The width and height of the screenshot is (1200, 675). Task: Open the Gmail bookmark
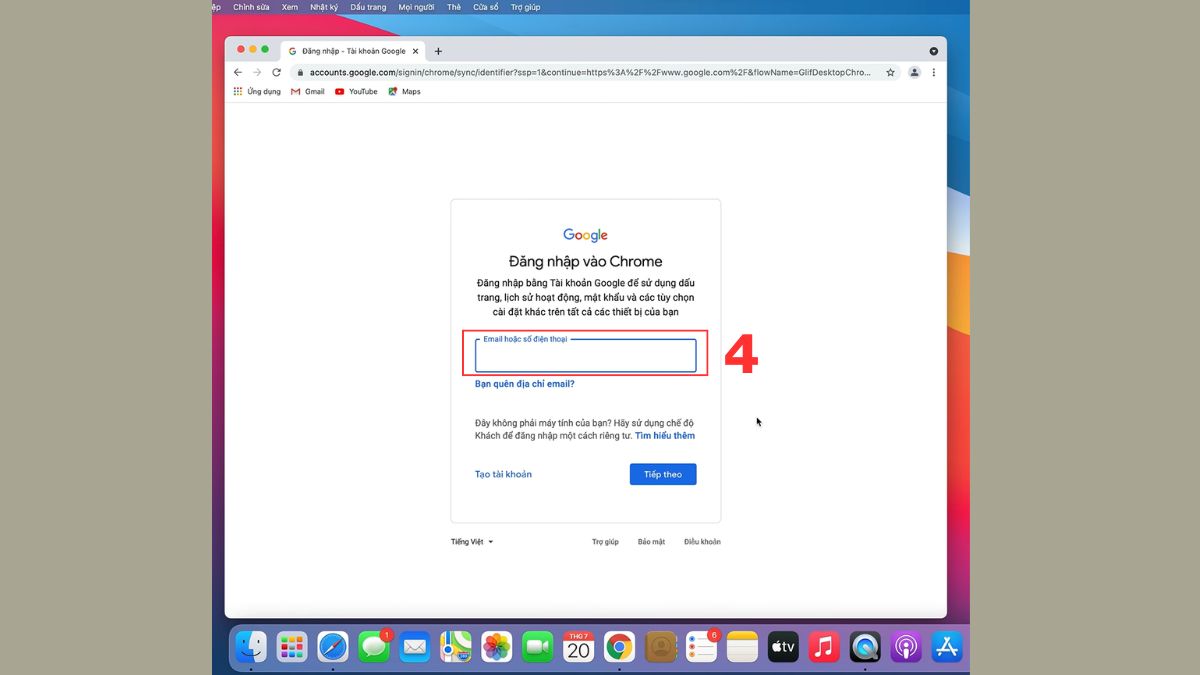[x=308, y=91]
